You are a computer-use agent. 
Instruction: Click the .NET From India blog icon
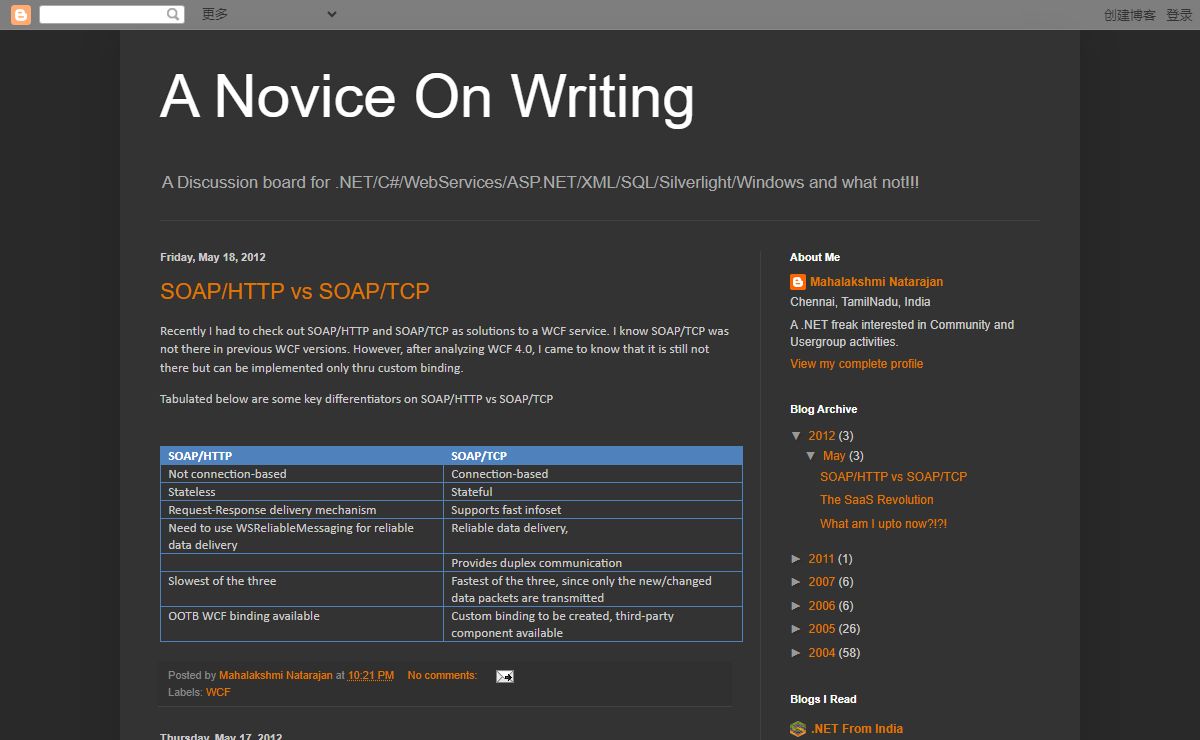798,729
